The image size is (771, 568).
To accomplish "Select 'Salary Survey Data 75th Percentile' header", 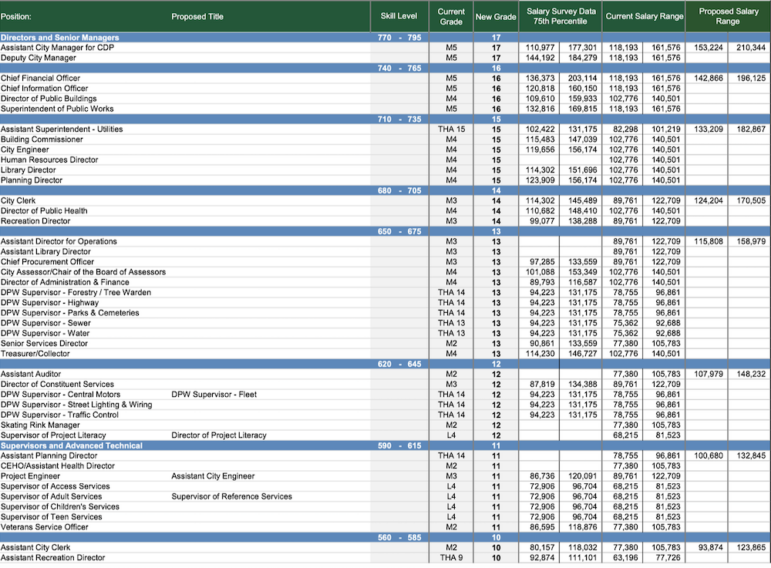I will pyautogui.click(x=561, y=16).
